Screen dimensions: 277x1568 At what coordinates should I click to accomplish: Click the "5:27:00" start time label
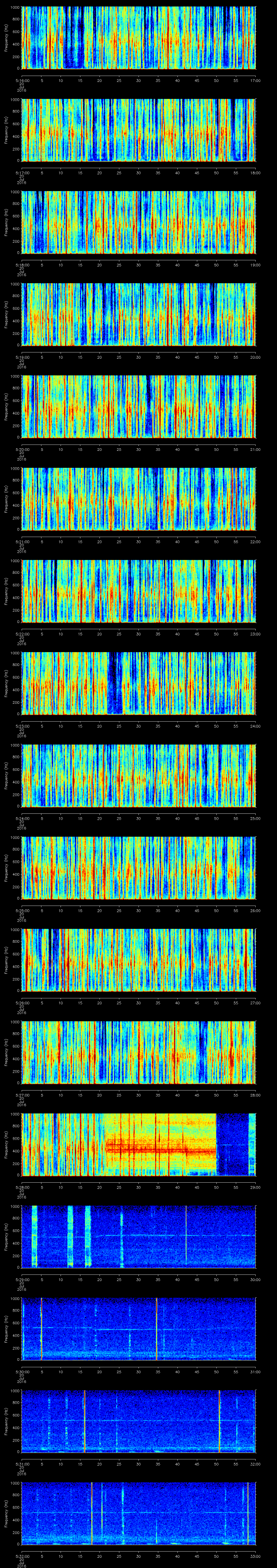[22, 1095]
